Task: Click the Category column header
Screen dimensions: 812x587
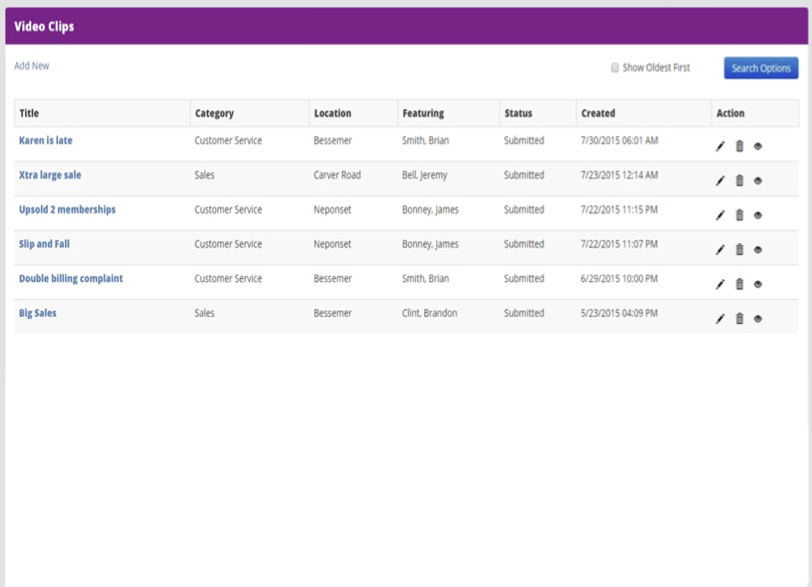Action: pos(214,113)
